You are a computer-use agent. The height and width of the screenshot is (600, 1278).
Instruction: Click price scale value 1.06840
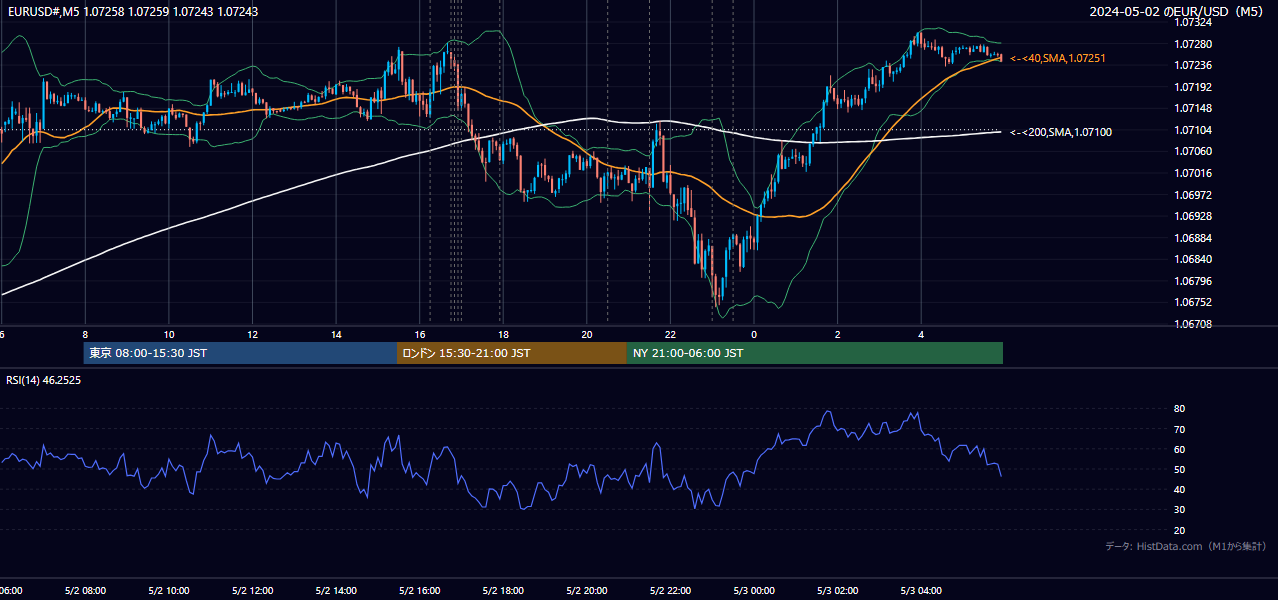pos(1194,259)
